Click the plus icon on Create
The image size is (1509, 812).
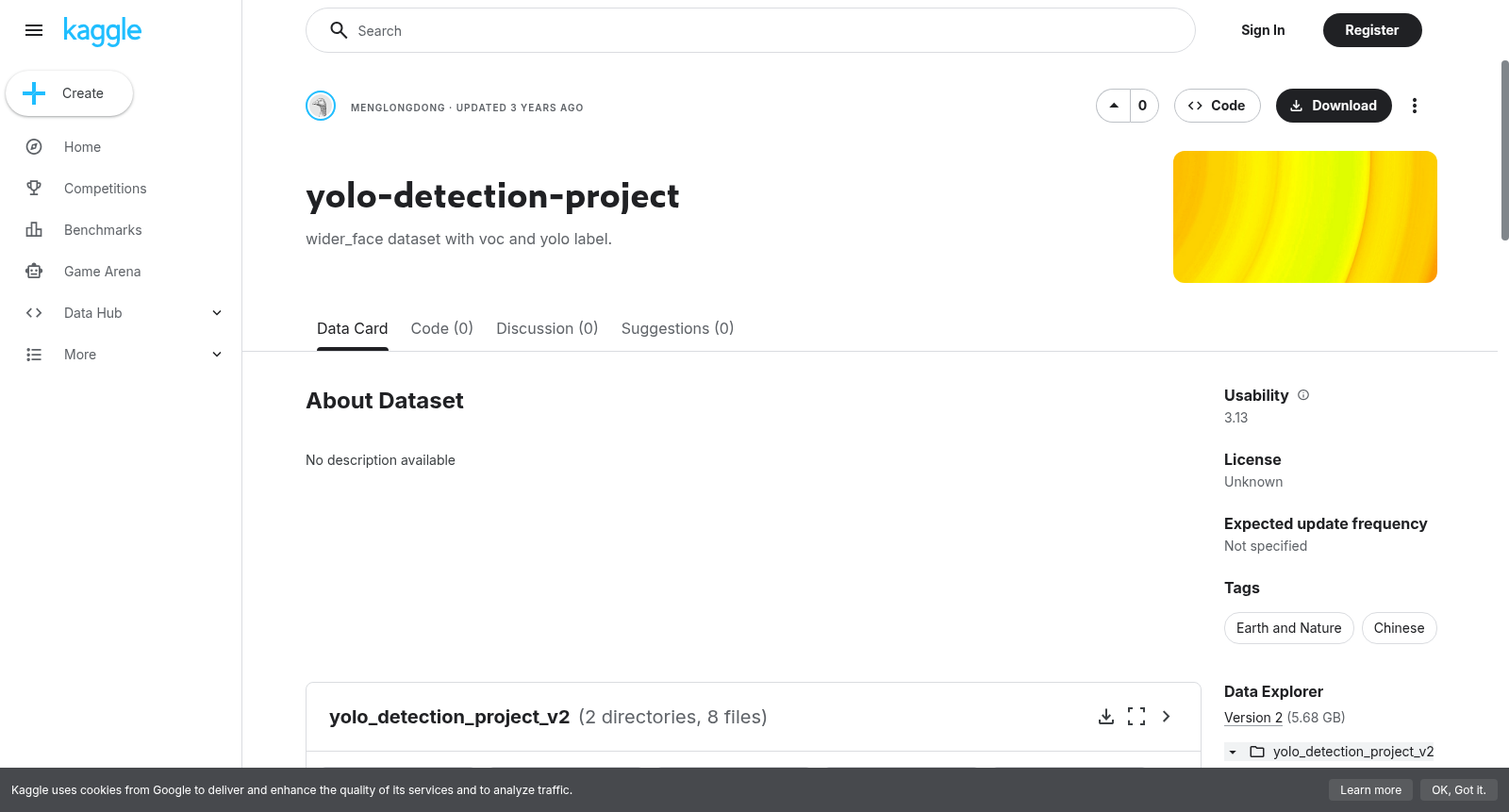34,93
